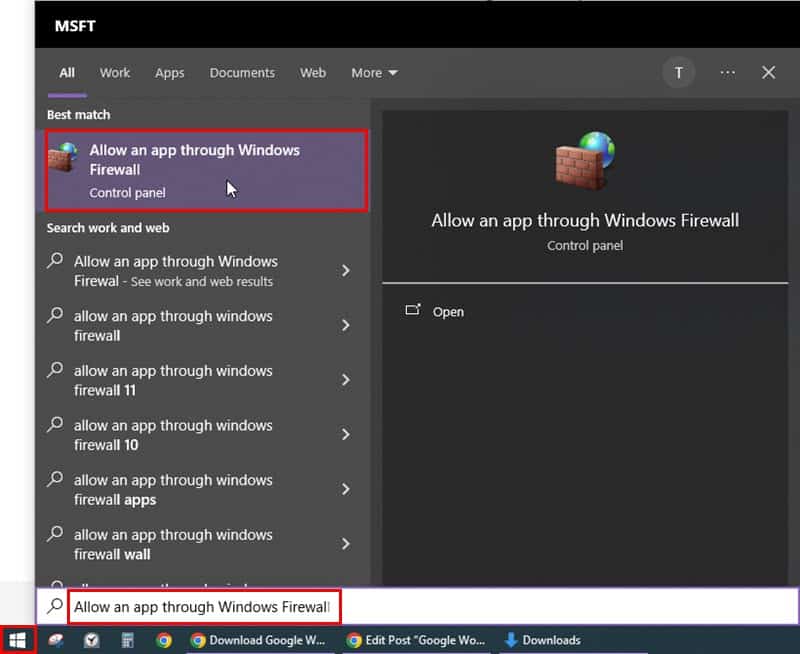Switch to the Documents tab
Viewport: 800px width, 654px height.
[x=242, y=73]
